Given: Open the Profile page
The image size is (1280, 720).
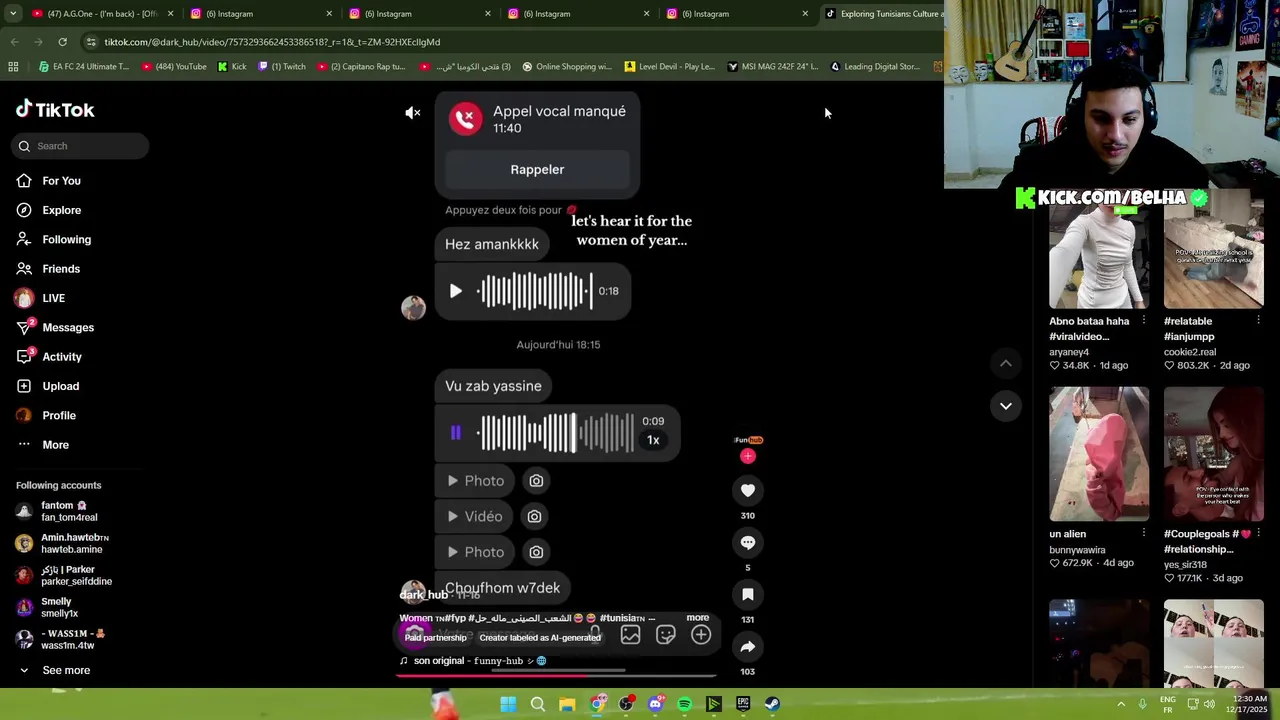Looking at the screenshot, I should (x=59, y=416).
